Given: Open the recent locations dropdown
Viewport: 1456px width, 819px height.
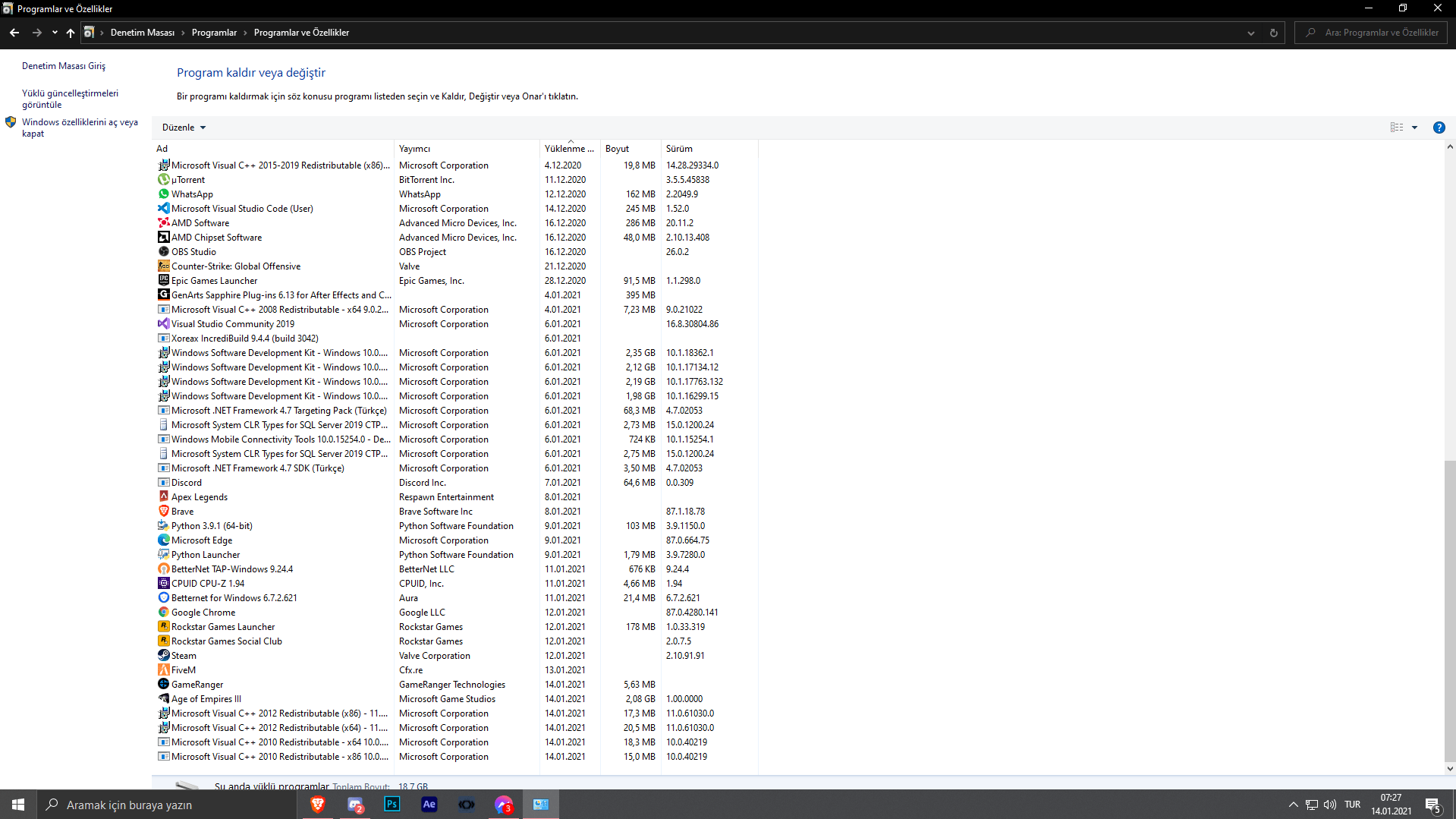Looking at the screenshot, I should tap(55, 33).
